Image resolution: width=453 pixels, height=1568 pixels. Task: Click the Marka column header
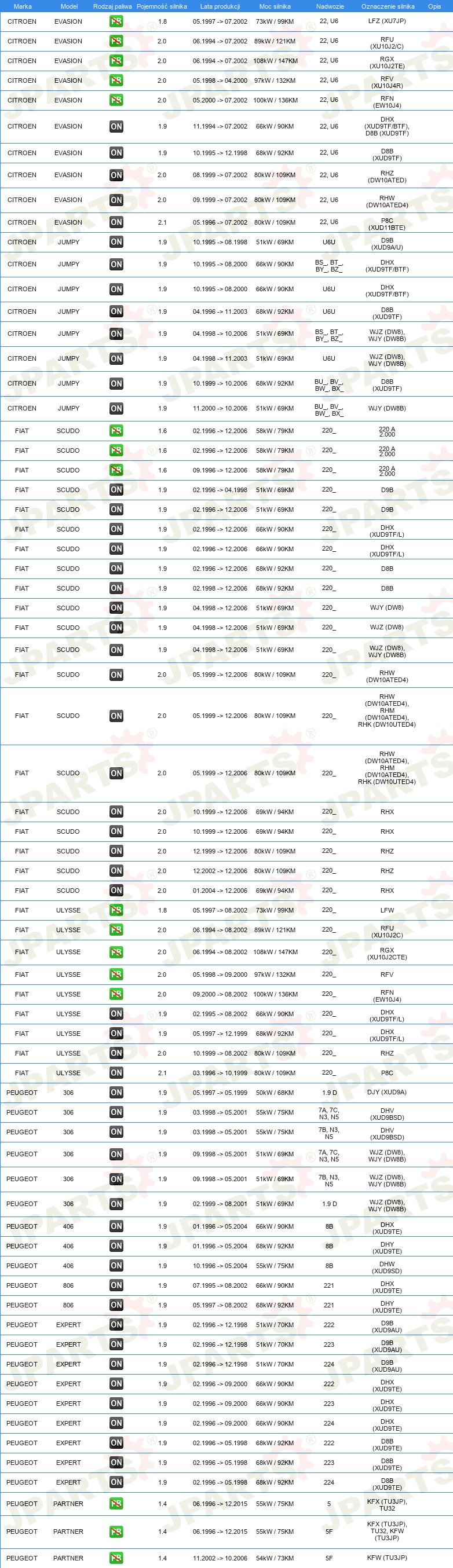point(23,6)
